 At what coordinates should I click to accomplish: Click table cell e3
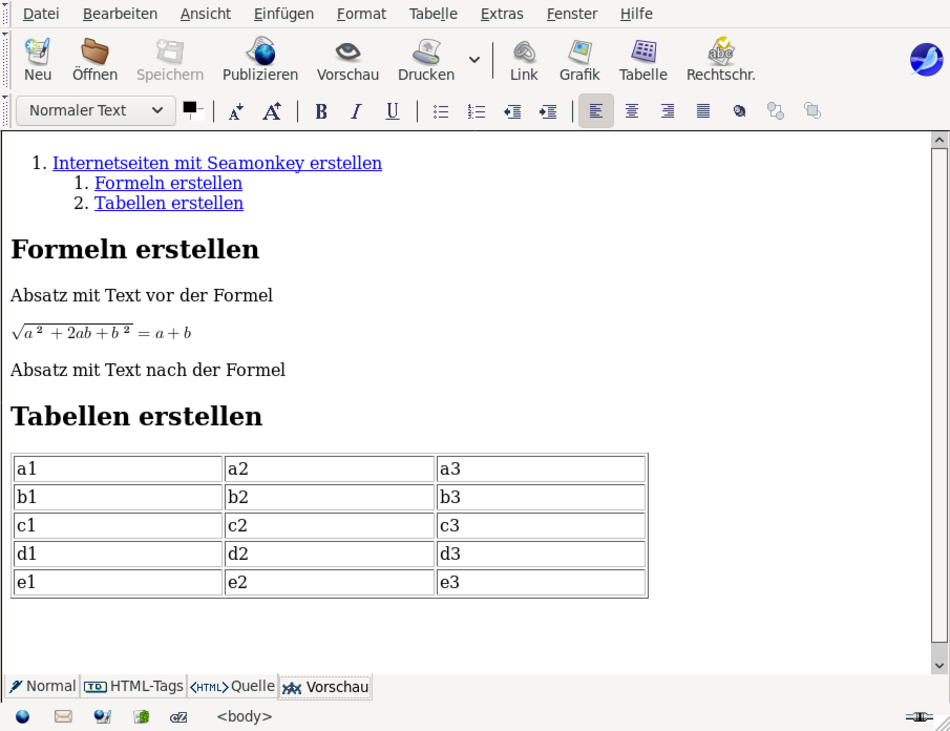point(541,582)
